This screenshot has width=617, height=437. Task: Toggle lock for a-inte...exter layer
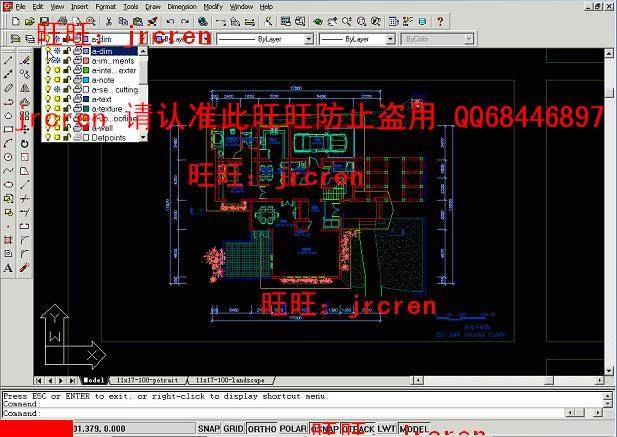[67, 70]
